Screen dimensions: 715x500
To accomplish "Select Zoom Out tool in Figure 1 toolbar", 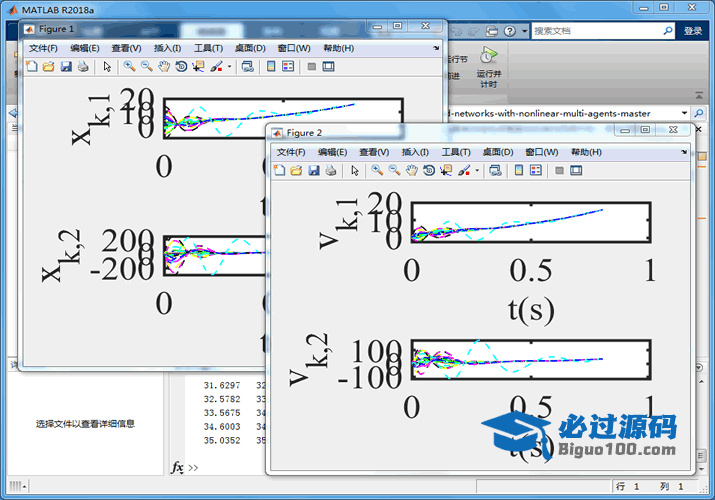I will 146,67.
